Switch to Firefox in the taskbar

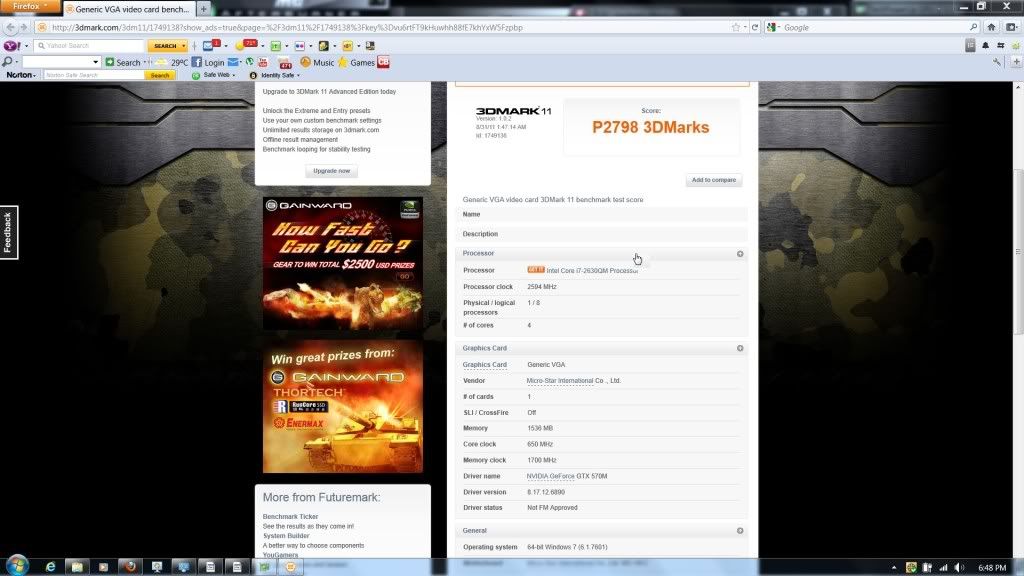point(130,567)
